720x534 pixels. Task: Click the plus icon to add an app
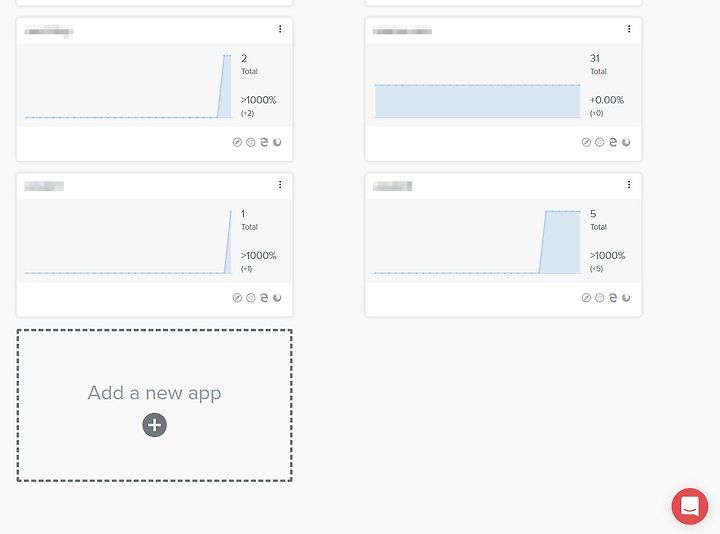(x=154, y=425)
